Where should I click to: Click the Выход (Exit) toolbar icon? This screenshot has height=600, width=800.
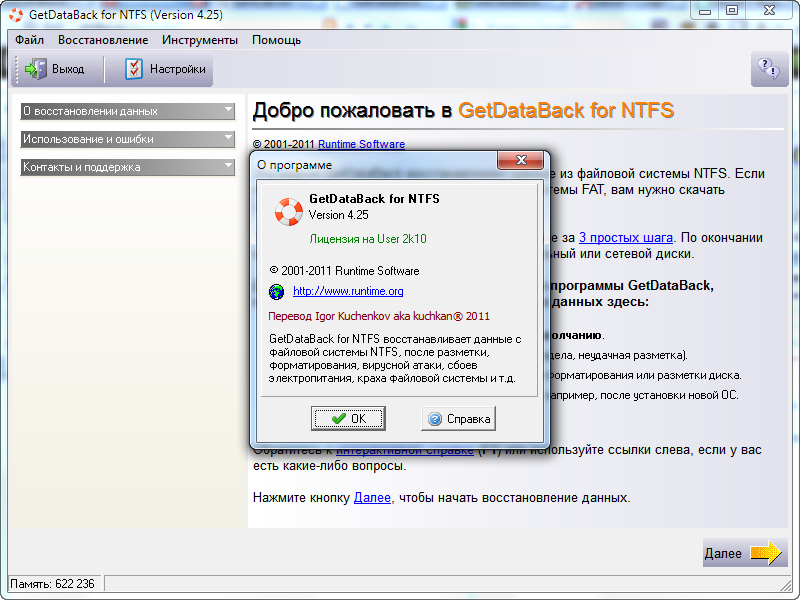click(36, 69)
